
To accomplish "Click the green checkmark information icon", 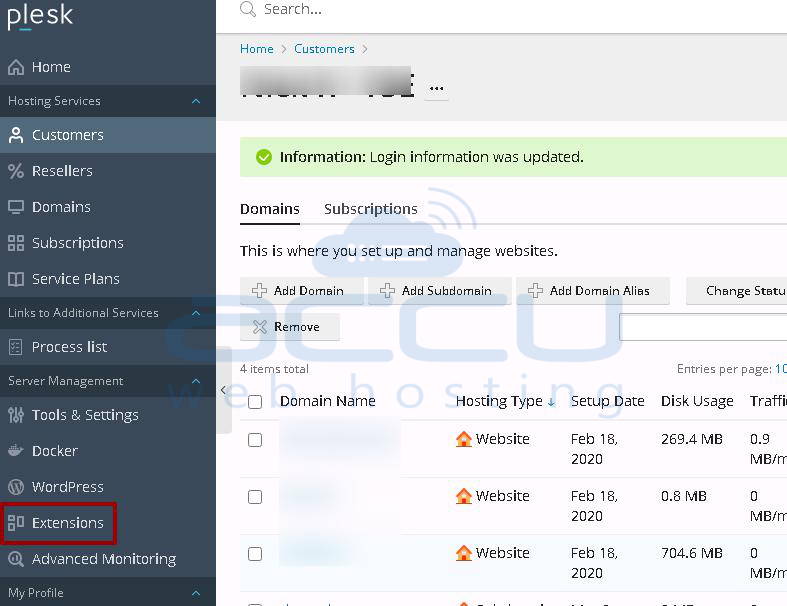I will [264, 157].
